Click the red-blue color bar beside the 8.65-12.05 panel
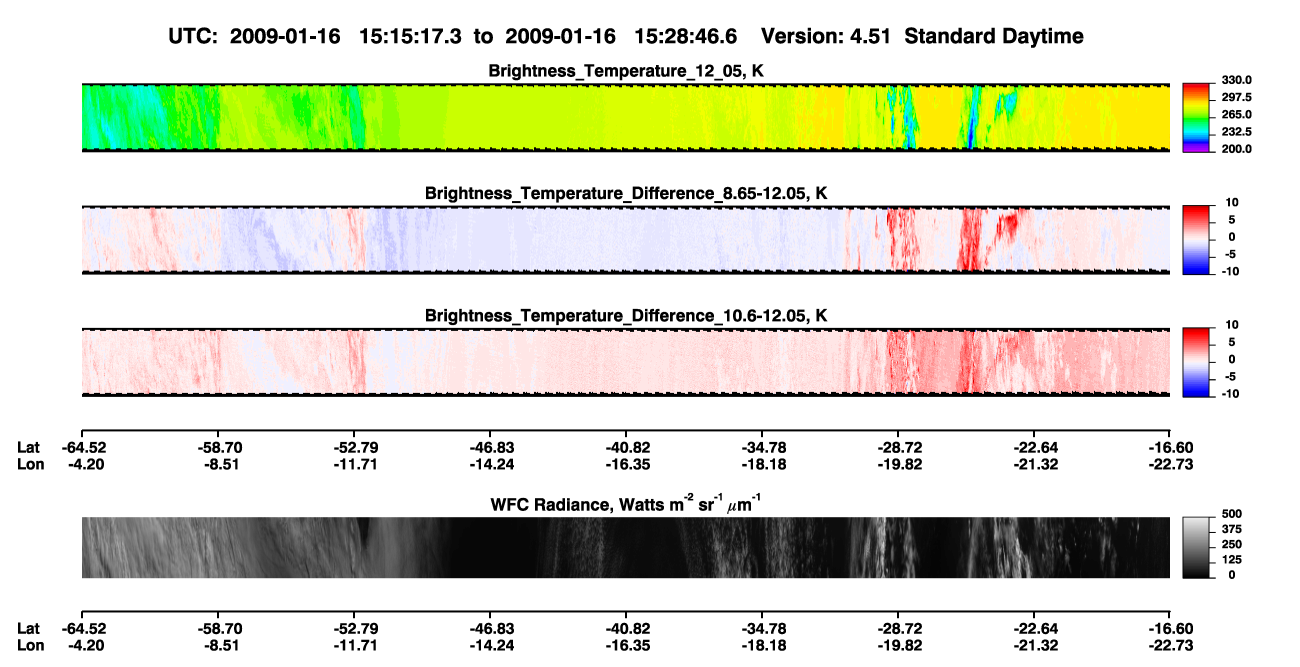The height and width of the screenshot is (667, 1300). tap(1196, 239)
